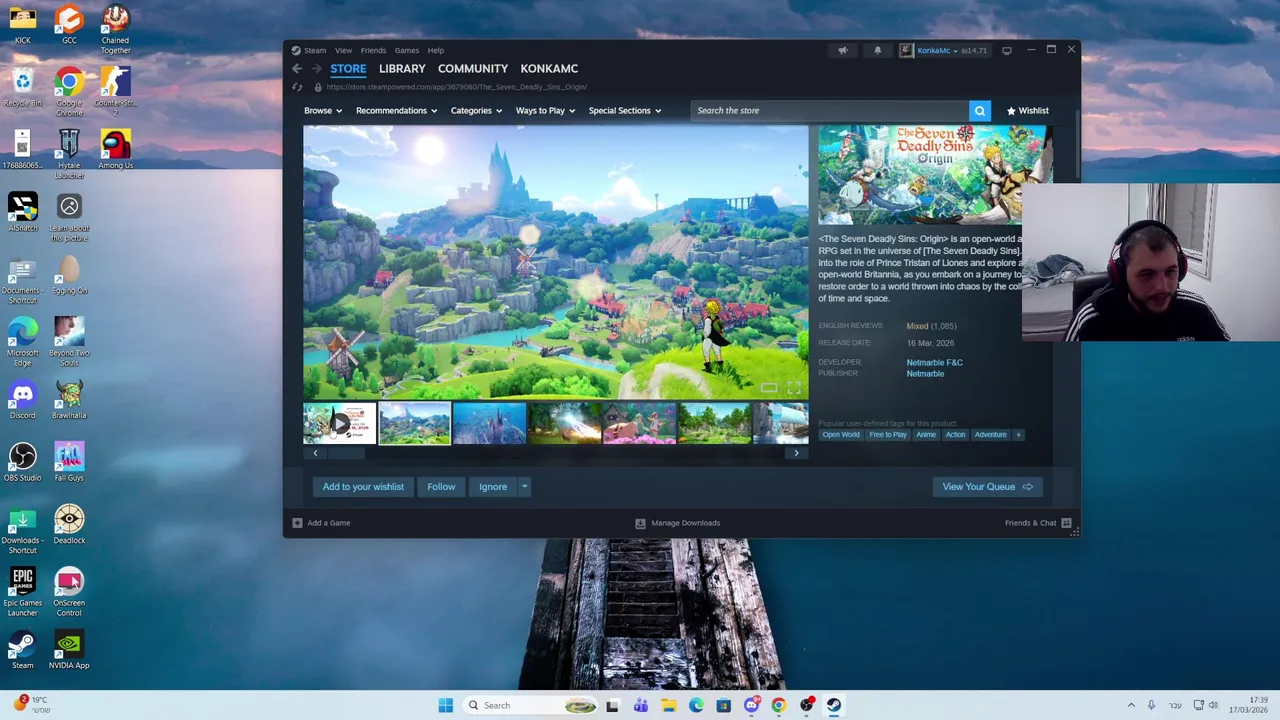The height and width of the screenshot is (720, 1280).
Task: Open Google Chrome desktop shortcut
Action: click(x=69, y=92)
